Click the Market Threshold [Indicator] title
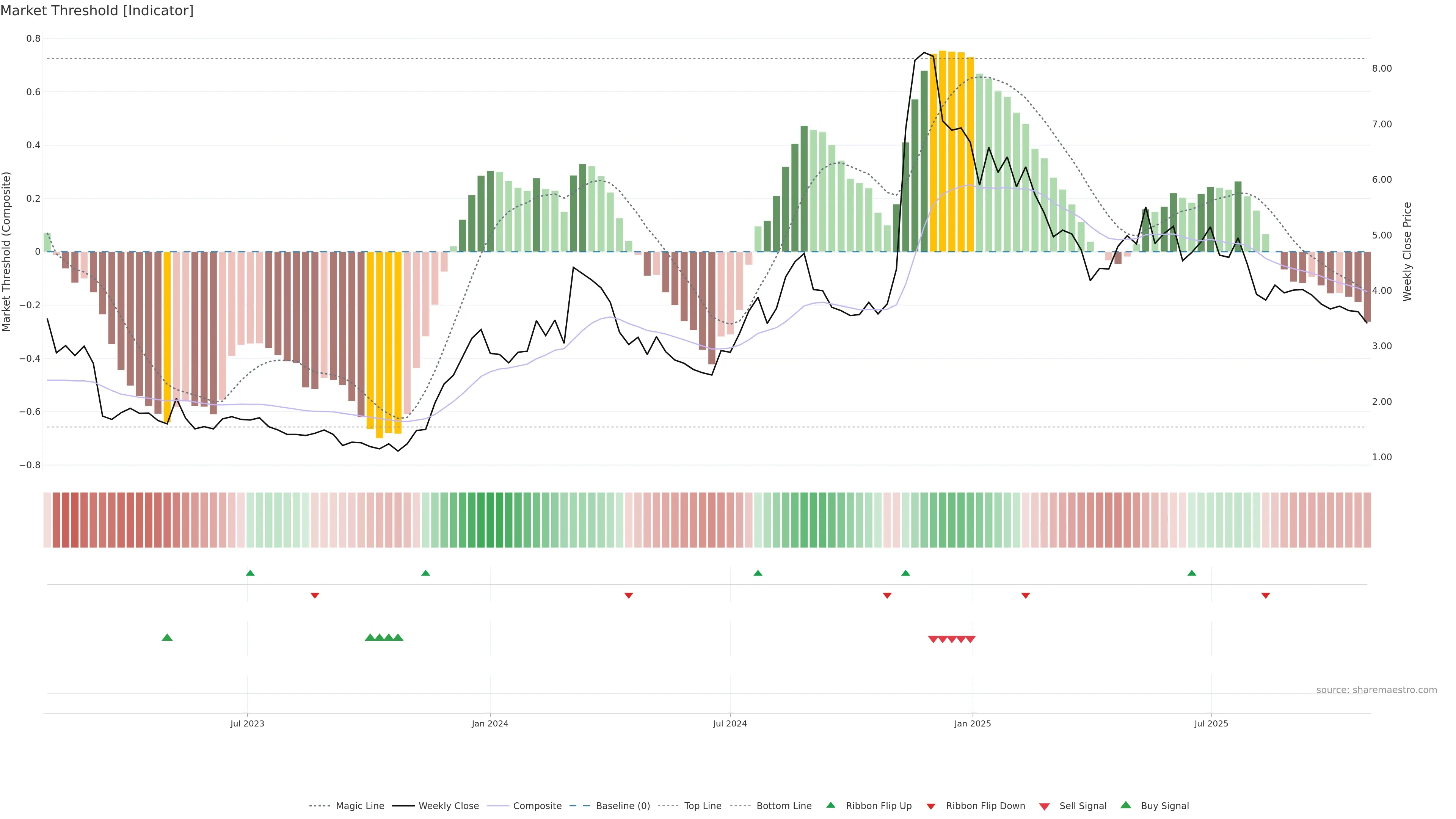The height and width of the screenshot is (819, 1456). click(x=97, y=11)
